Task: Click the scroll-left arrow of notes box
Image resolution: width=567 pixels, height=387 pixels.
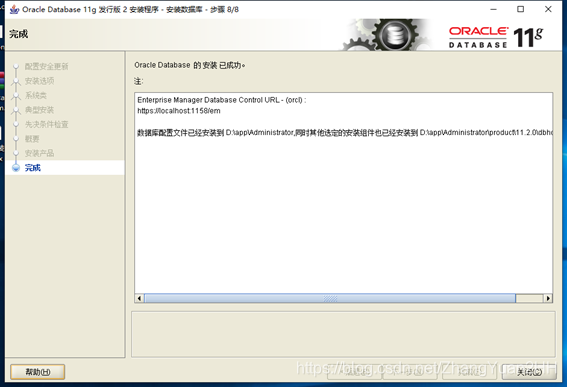Action: tap(139, 298)
